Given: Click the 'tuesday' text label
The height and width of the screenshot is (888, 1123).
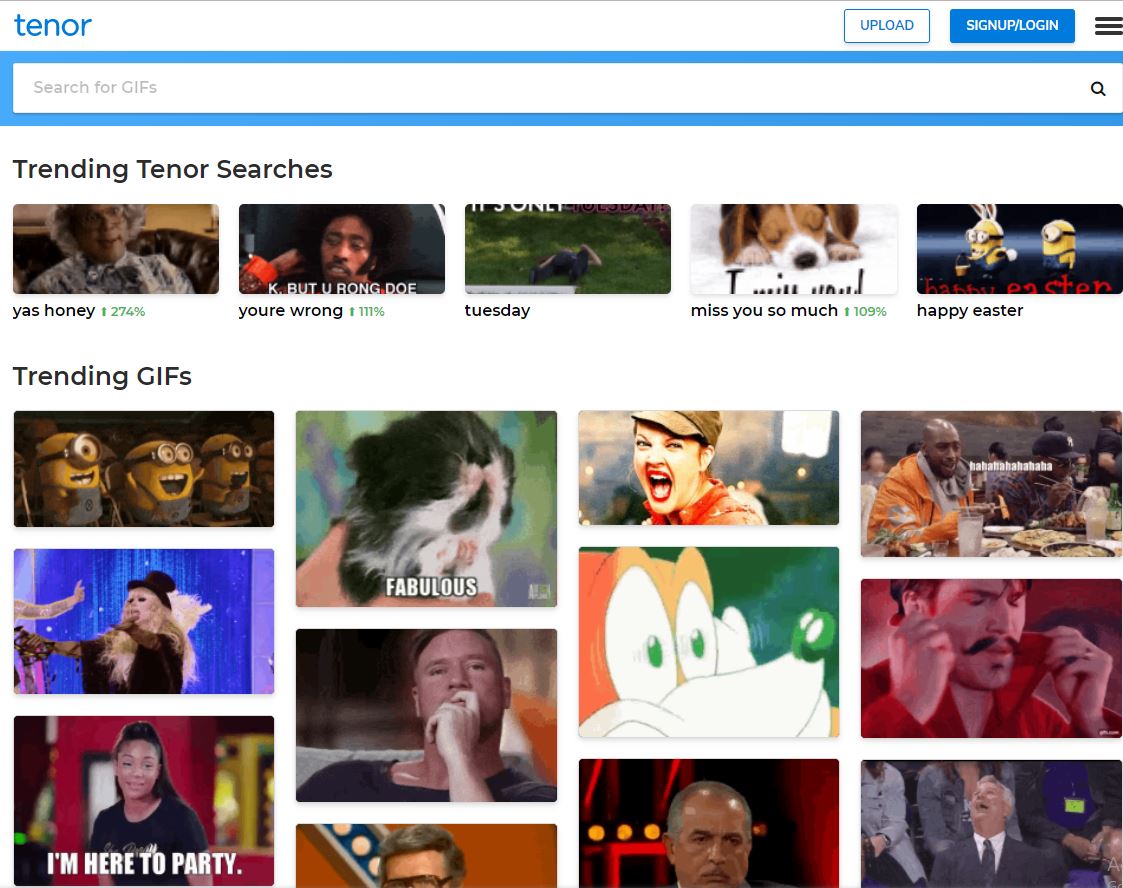Looking at the screenshot, I should (x=497, y=311).
